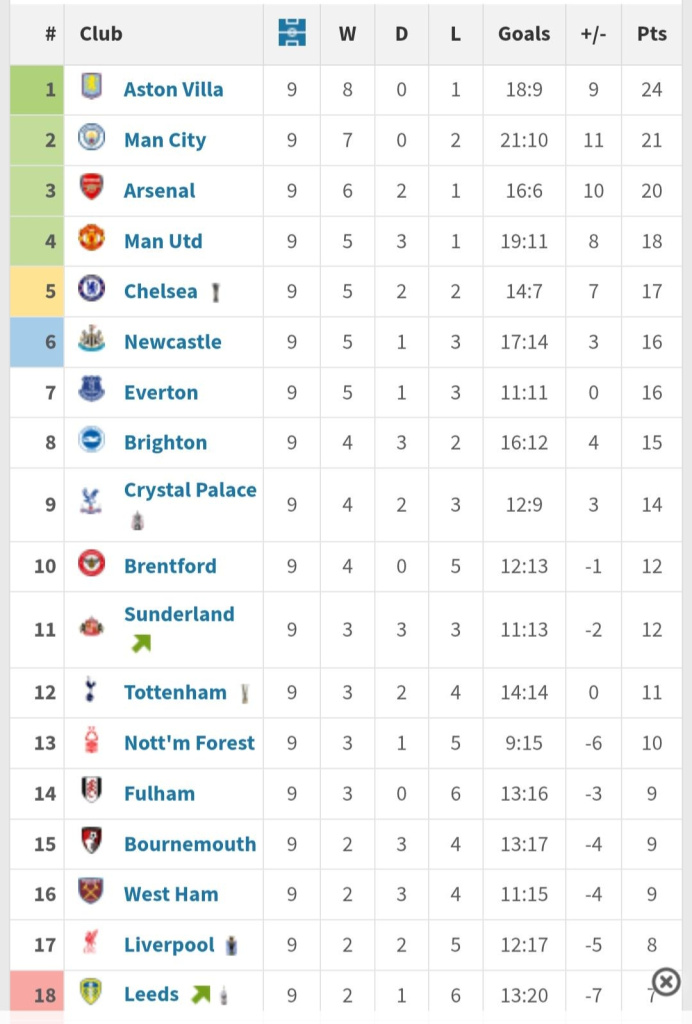The width and height of the screenshot is (692, 1024).
Task: Open the Crystal Palace club link
Action: tap(190, 490)
